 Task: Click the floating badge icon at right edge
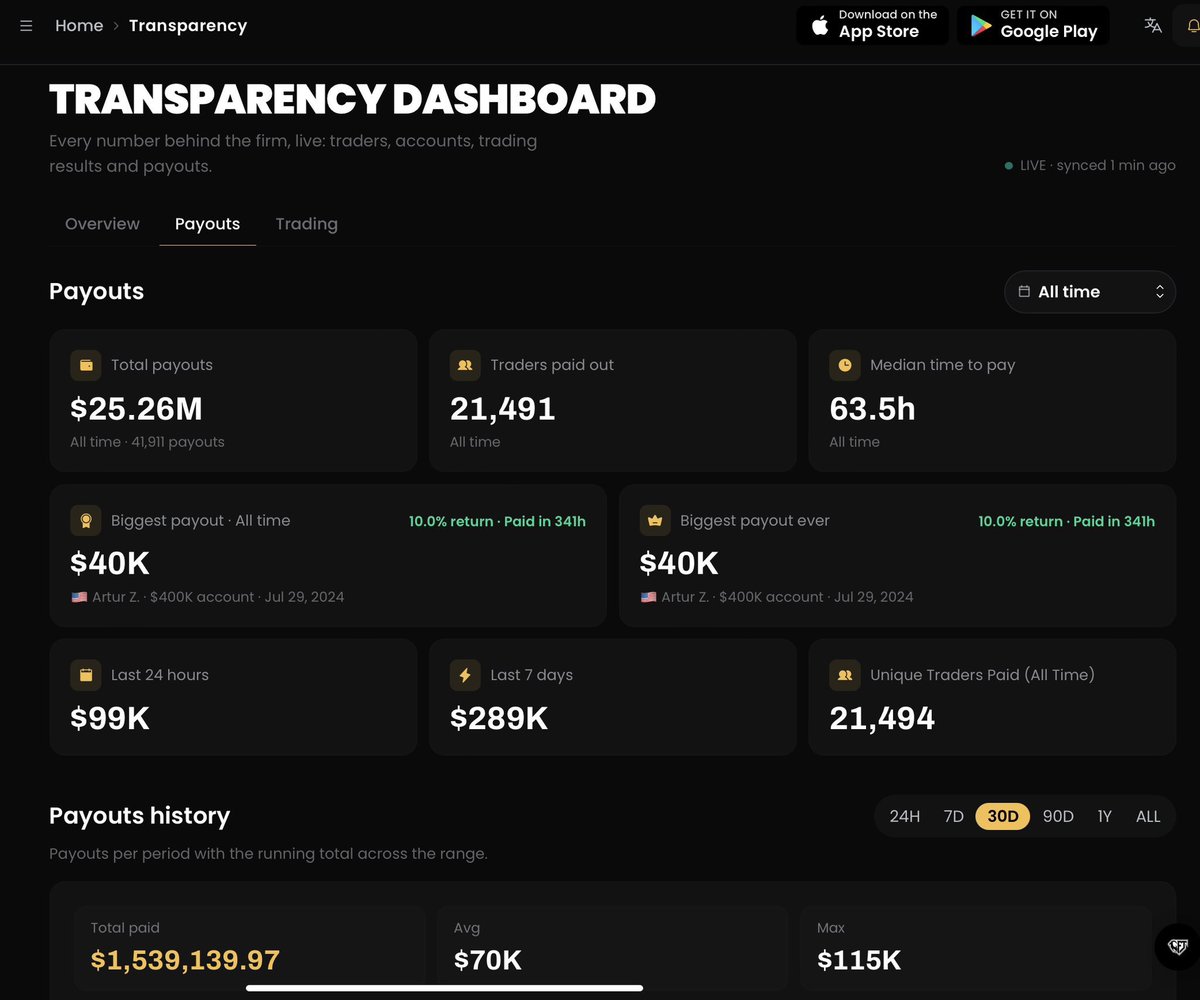tap(1178, 946)
